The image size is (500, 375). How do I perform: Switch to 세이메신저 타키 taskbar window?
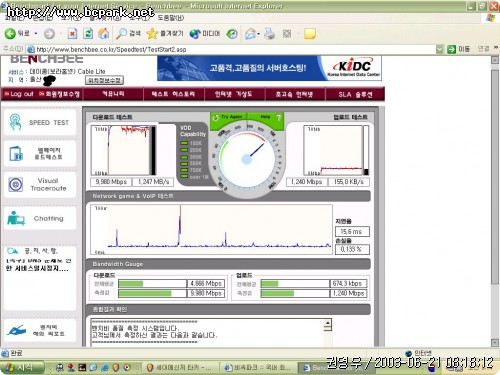(x=181, y=368)
